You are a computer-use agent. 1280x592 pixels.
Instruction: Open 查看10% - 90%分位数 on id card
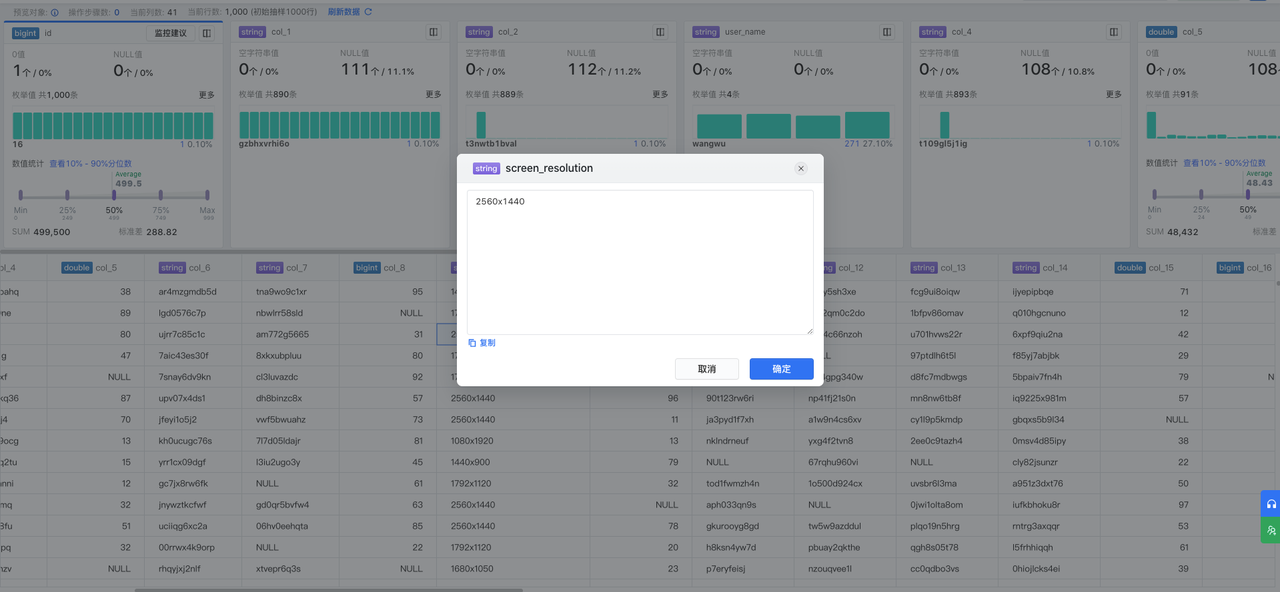[91, 163]
